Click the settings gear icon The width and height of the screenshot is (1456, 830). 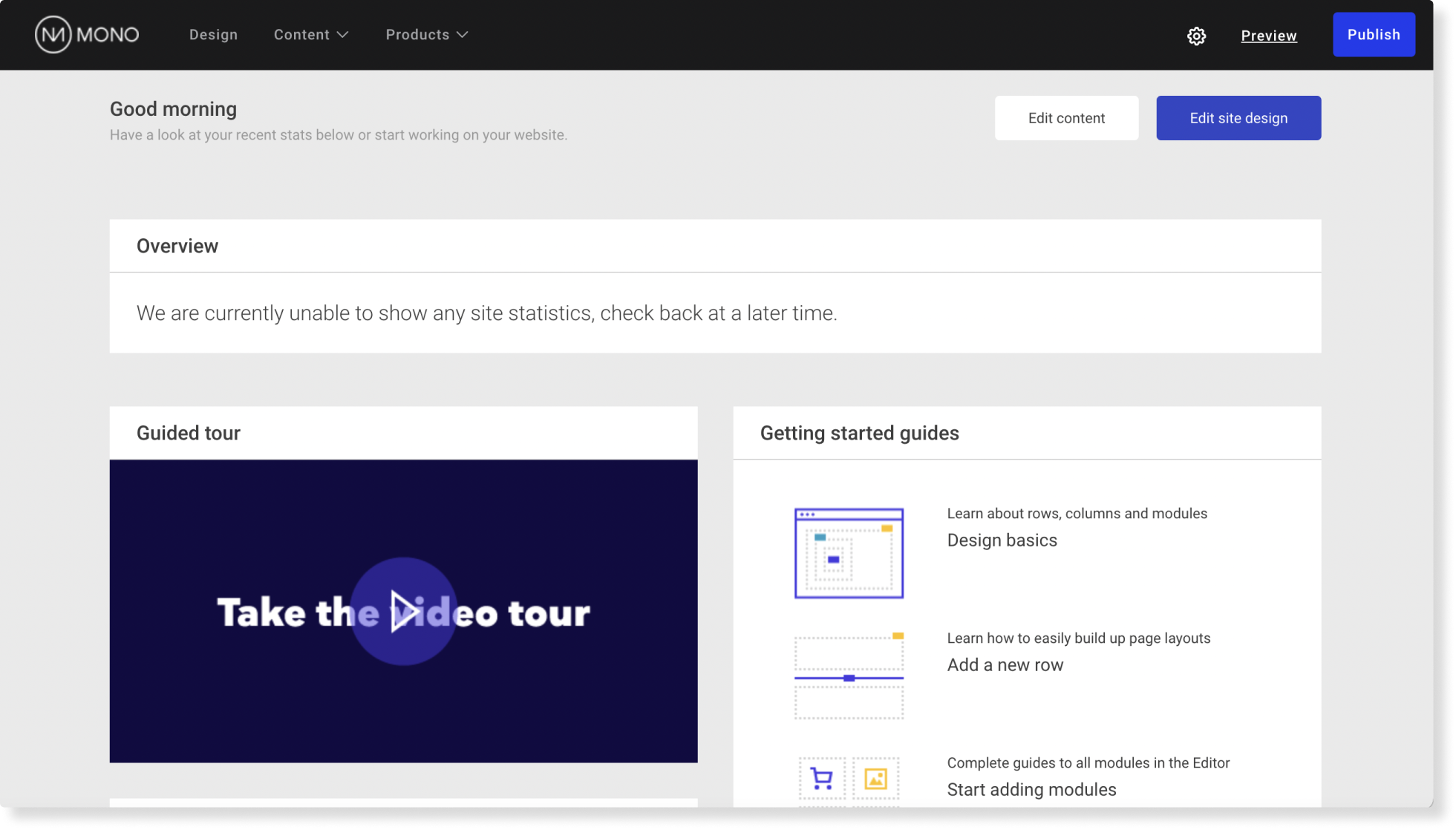coord(1197,35)
